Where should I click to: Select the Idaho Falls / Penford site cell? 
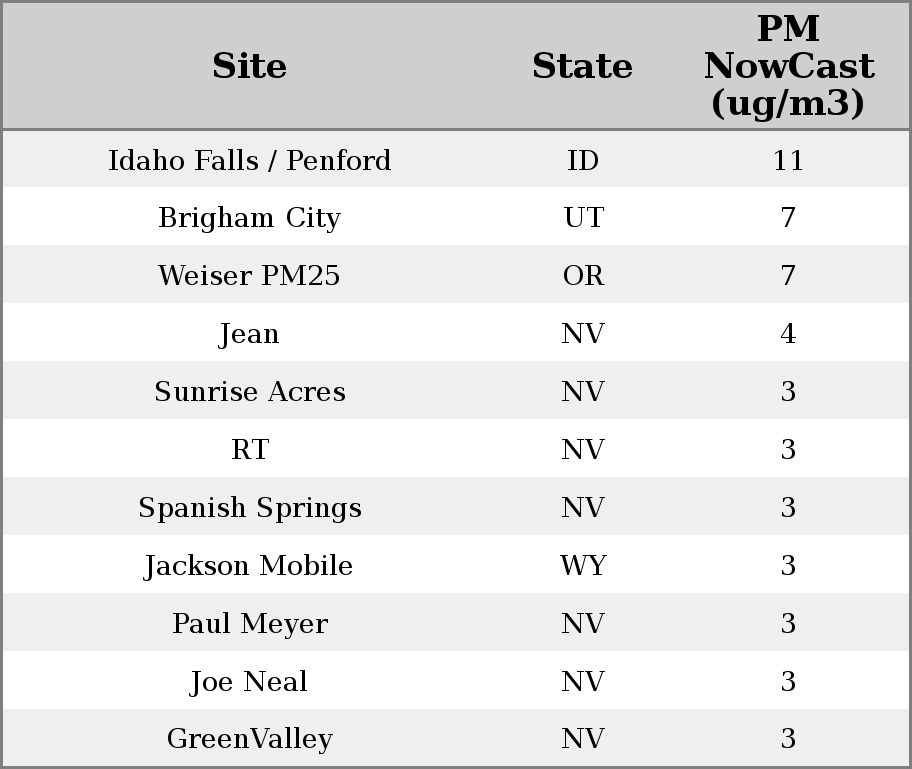click(249, 160)
